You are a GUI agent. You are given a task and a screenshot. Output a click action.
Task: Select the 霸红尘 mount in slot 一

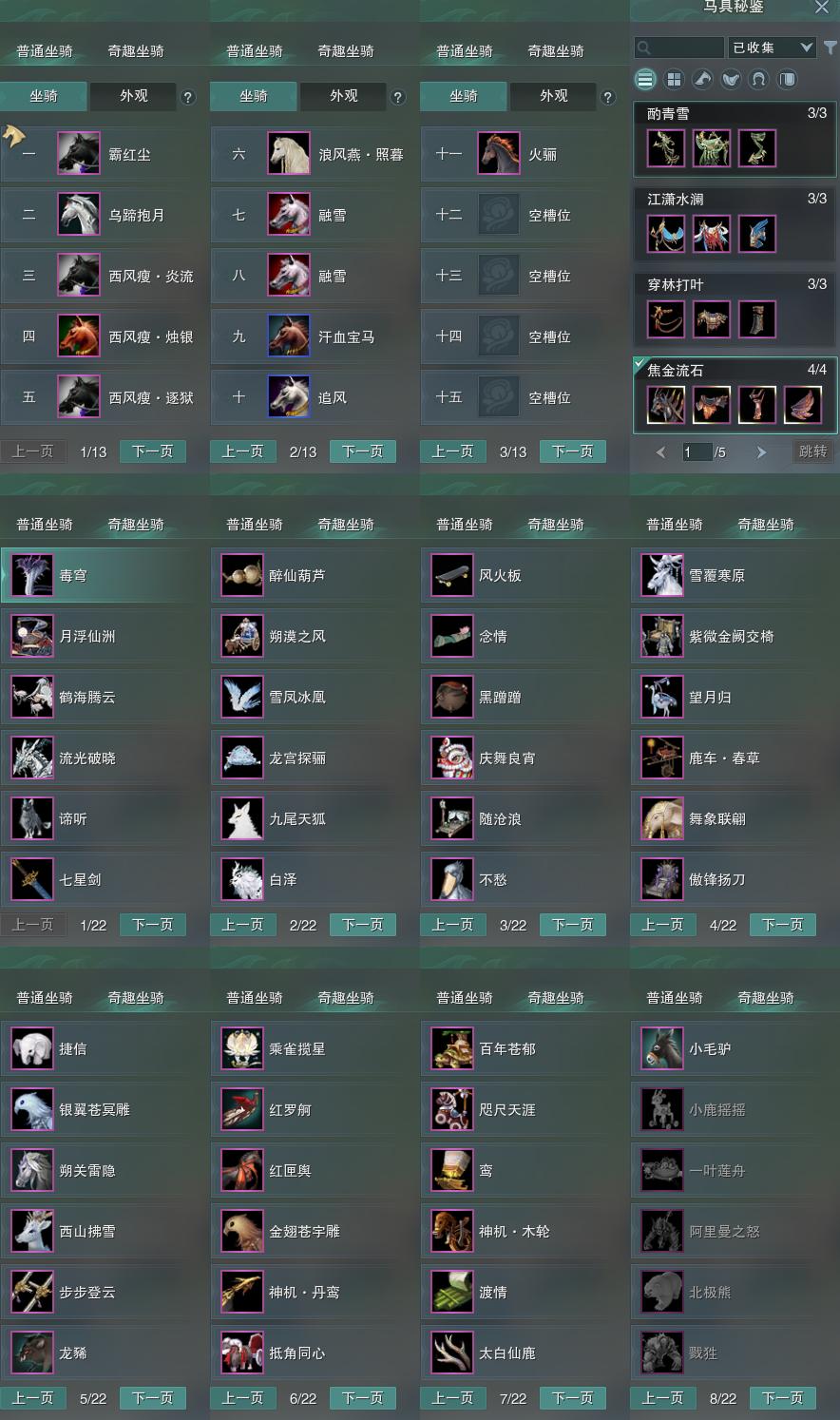coord(105,154)
